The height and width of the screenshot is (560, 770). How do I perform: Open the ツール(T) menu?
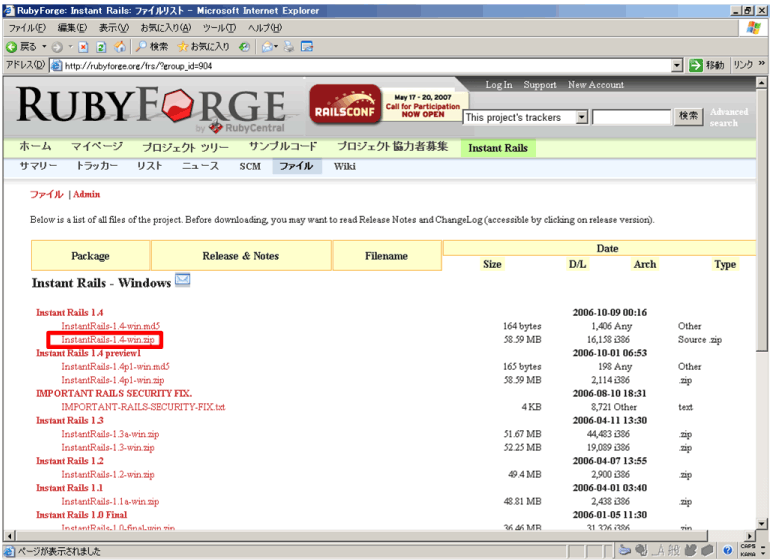tap(219, 28)
